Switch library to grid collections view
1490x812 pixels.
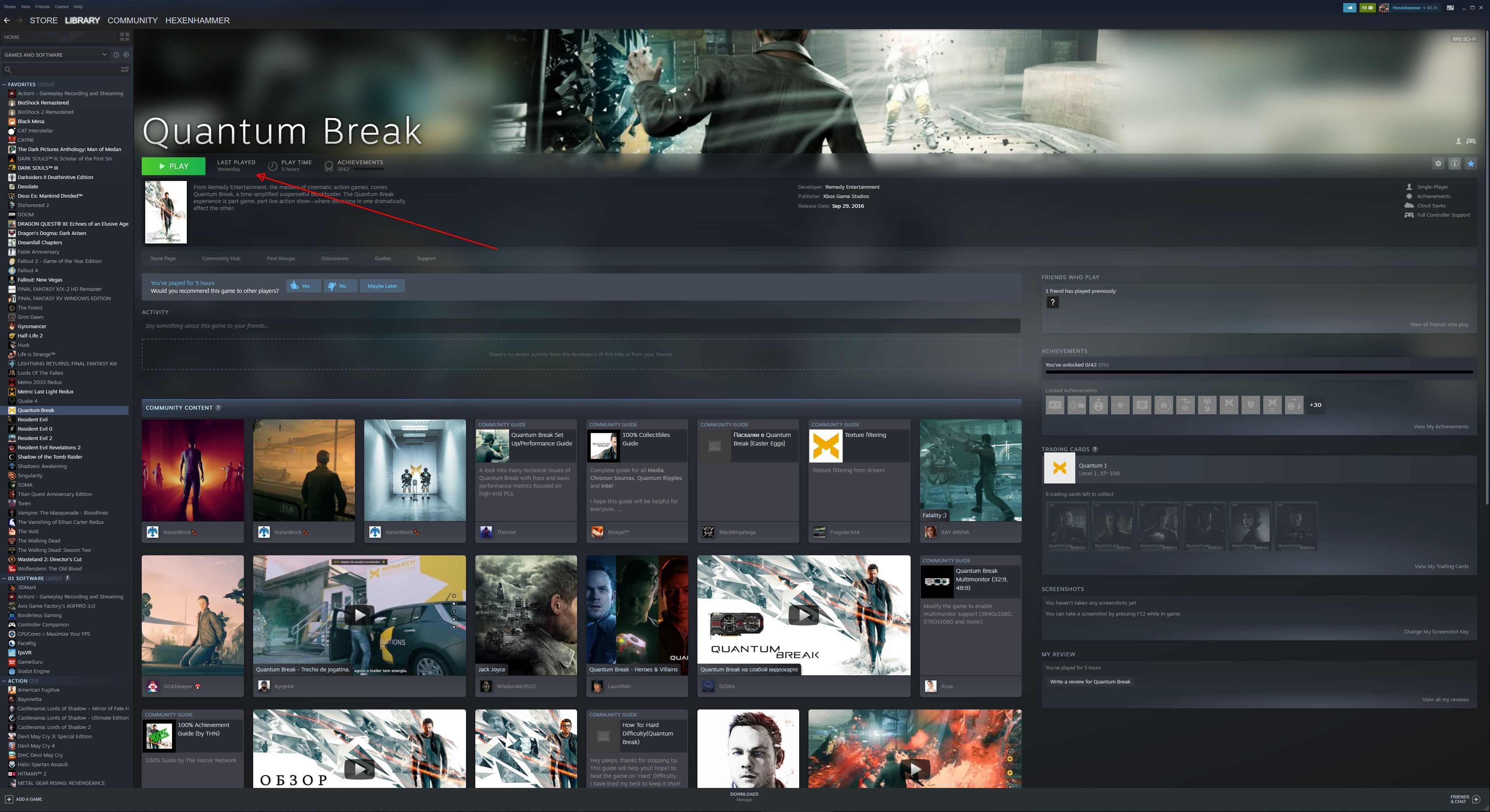[x=124, y=37]
